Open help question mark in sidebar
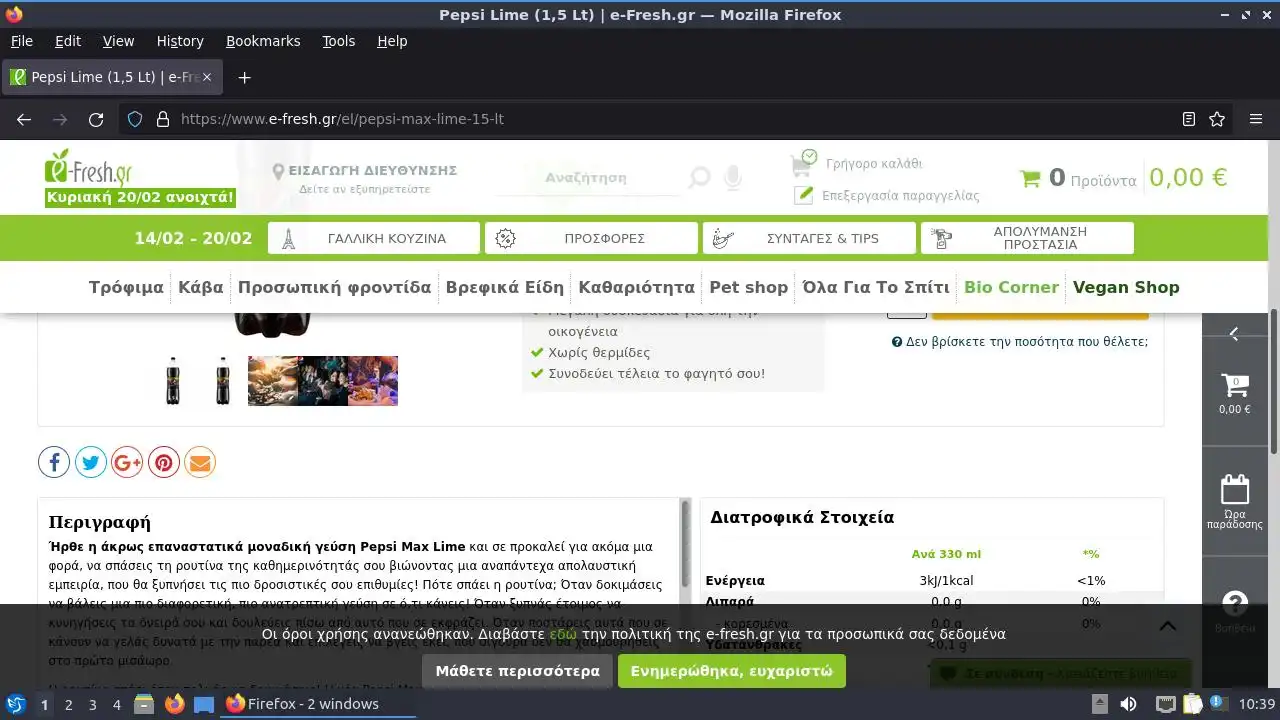The image size is (1280, 720). [1235, 603]
